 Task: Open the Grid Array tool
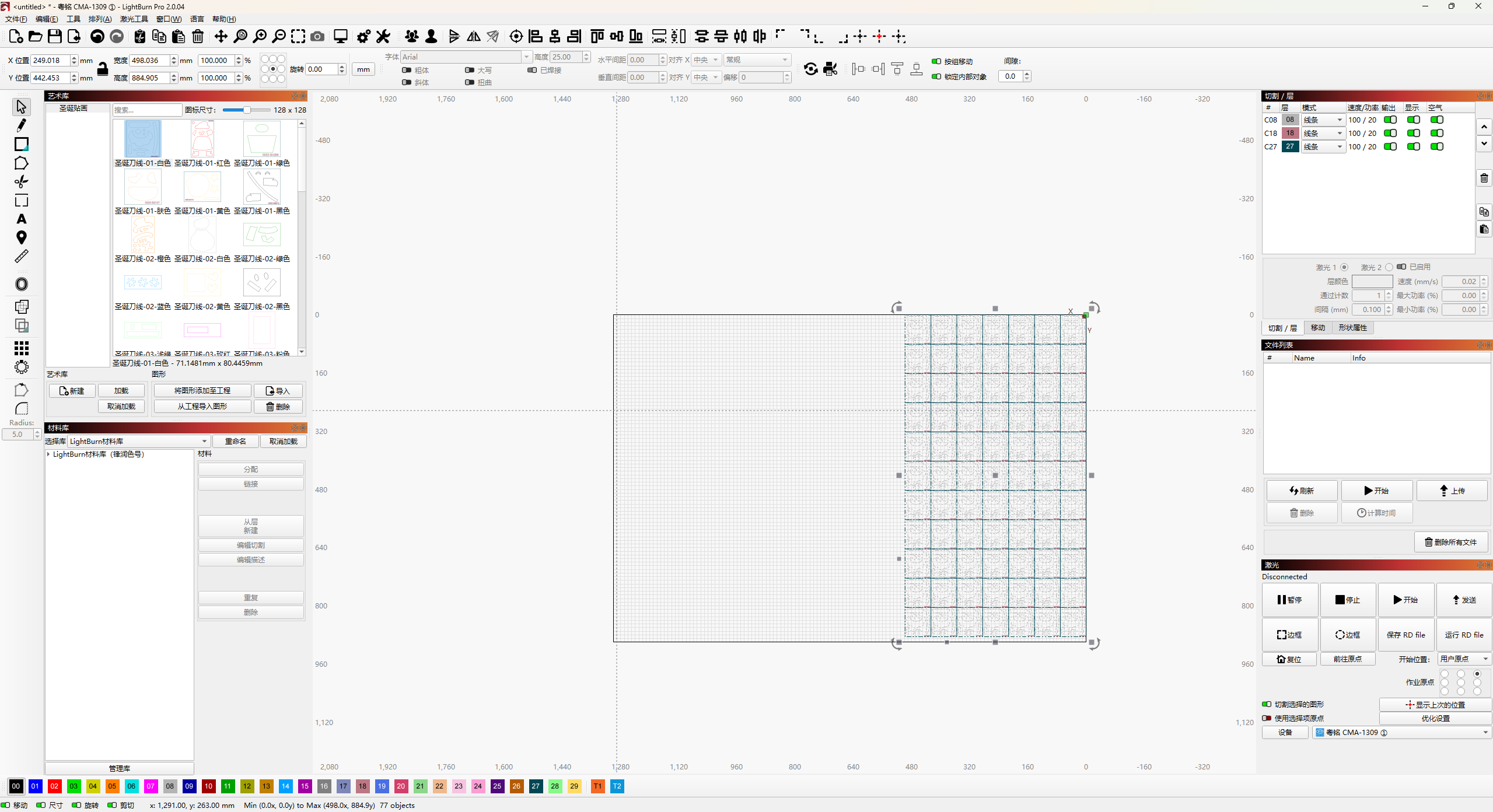[22, 348]
